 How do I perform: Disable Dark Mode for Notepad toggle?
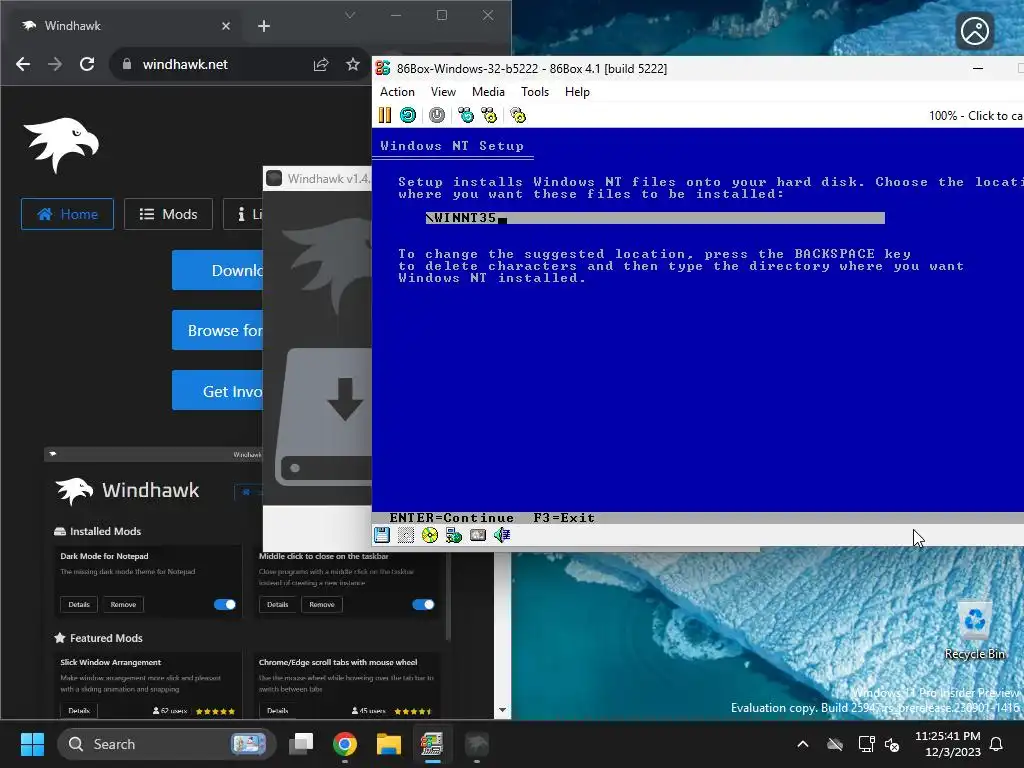coord(225,605)
